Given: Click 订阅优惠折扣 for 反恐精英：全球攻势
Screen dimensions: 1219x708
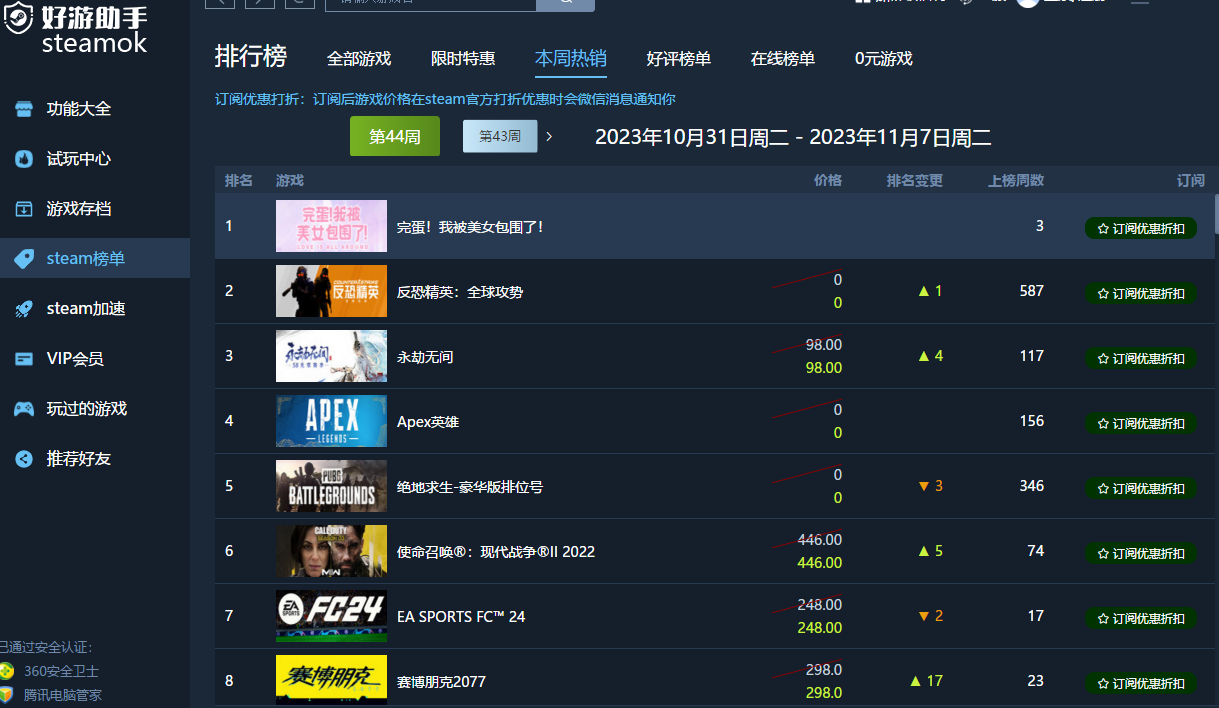Looking at the screenshot, I should tap(1141, 293).
